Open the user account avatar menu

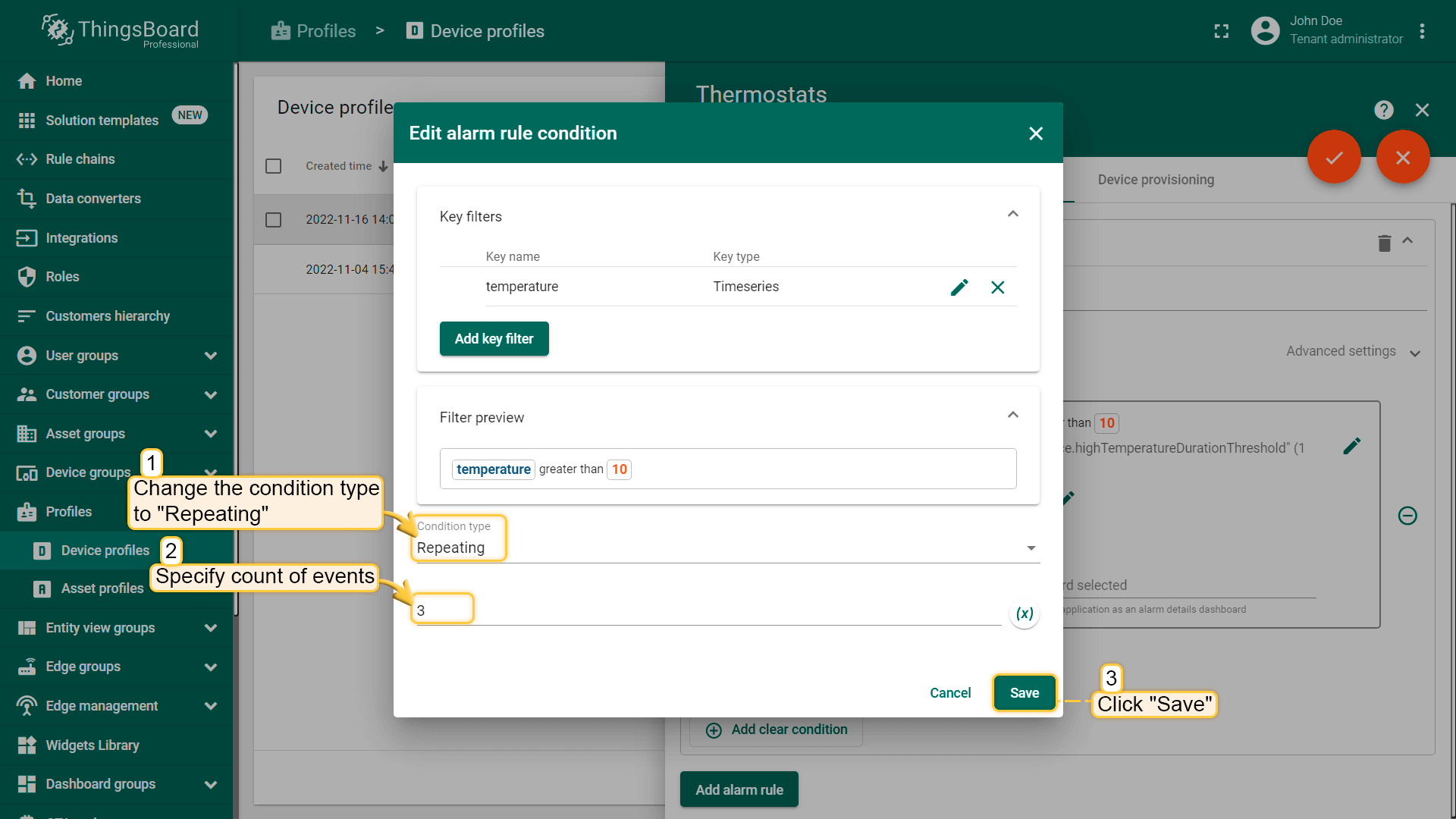point(1265,30)
